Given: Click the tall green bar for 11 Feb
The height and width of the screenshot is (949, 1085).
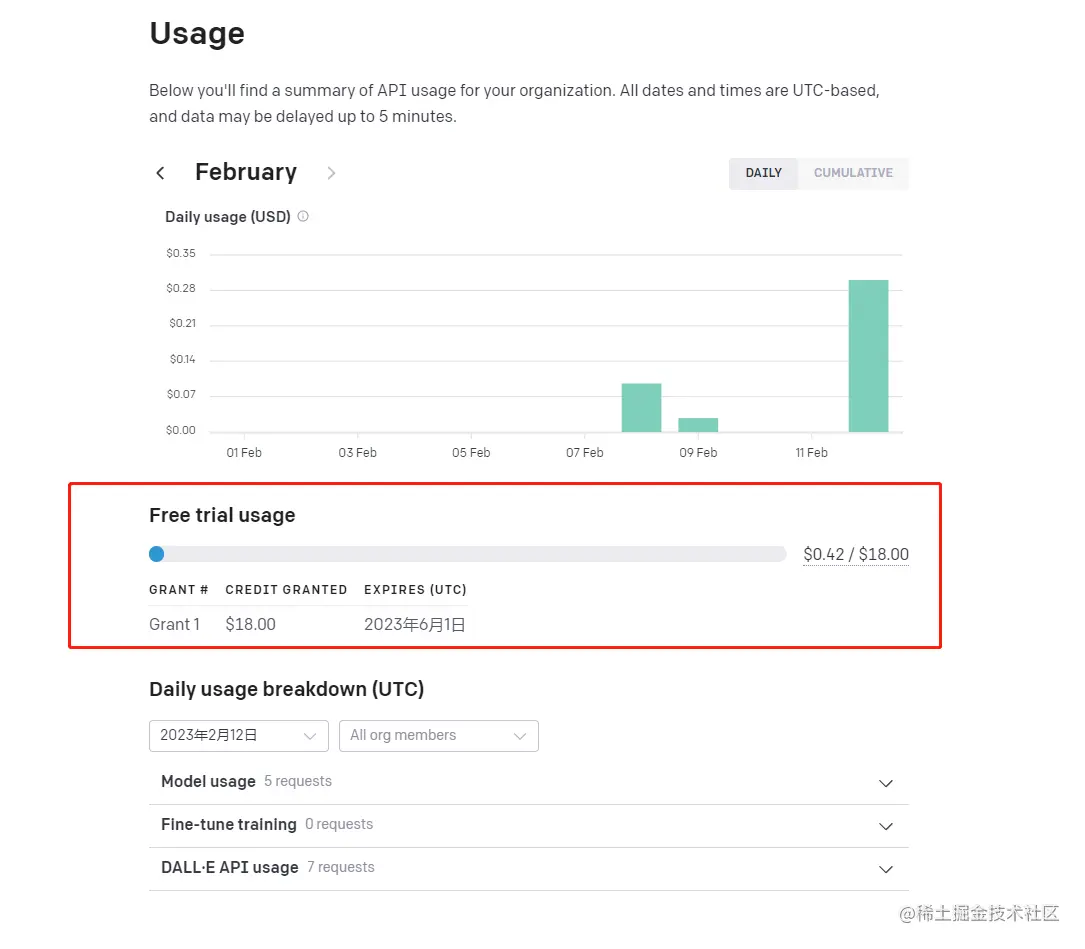Looking at the screenshot, I should click(x=868, y=355).
